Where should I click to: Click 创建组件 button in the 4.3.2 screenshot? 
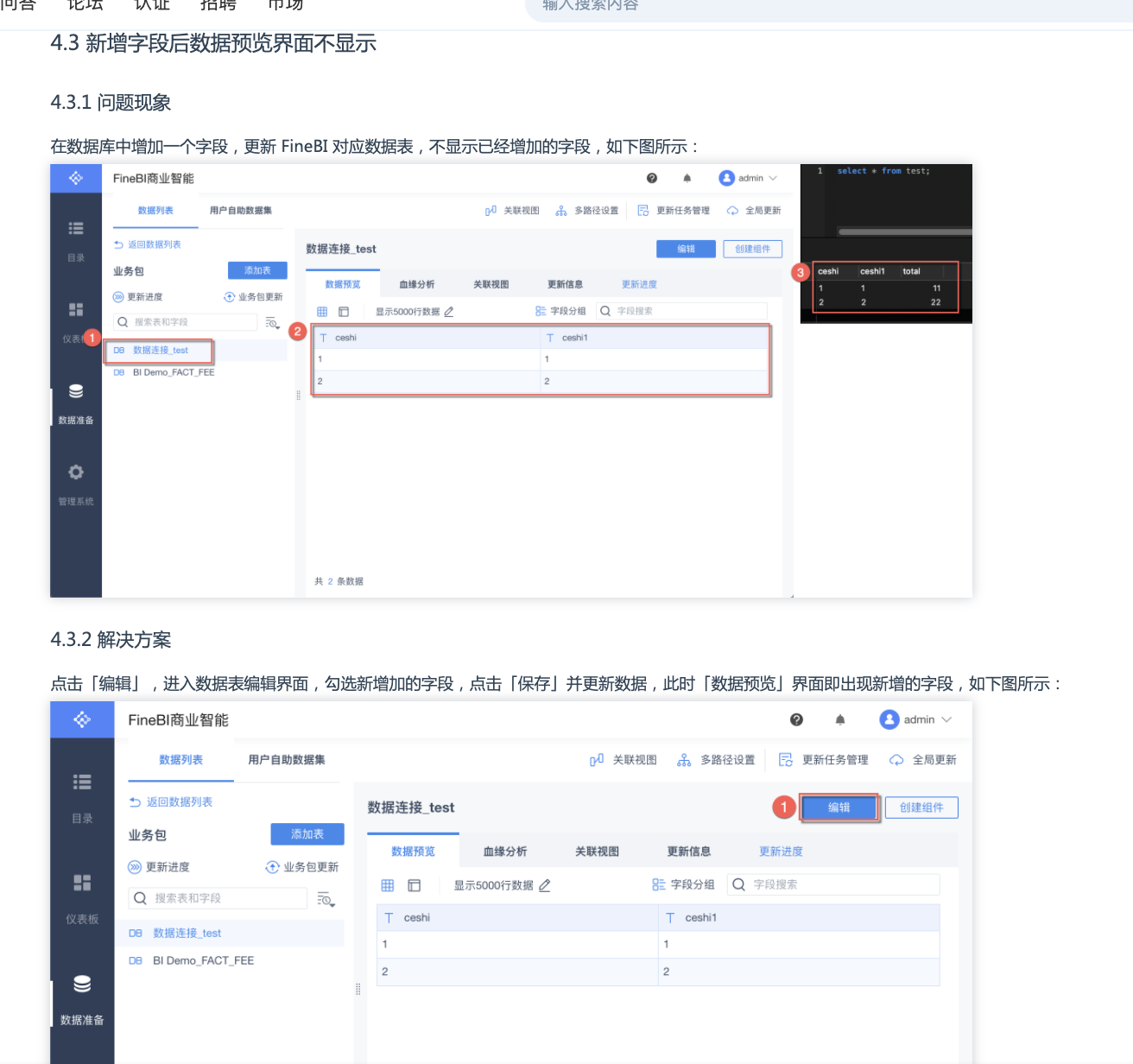(x=921, y=807)
